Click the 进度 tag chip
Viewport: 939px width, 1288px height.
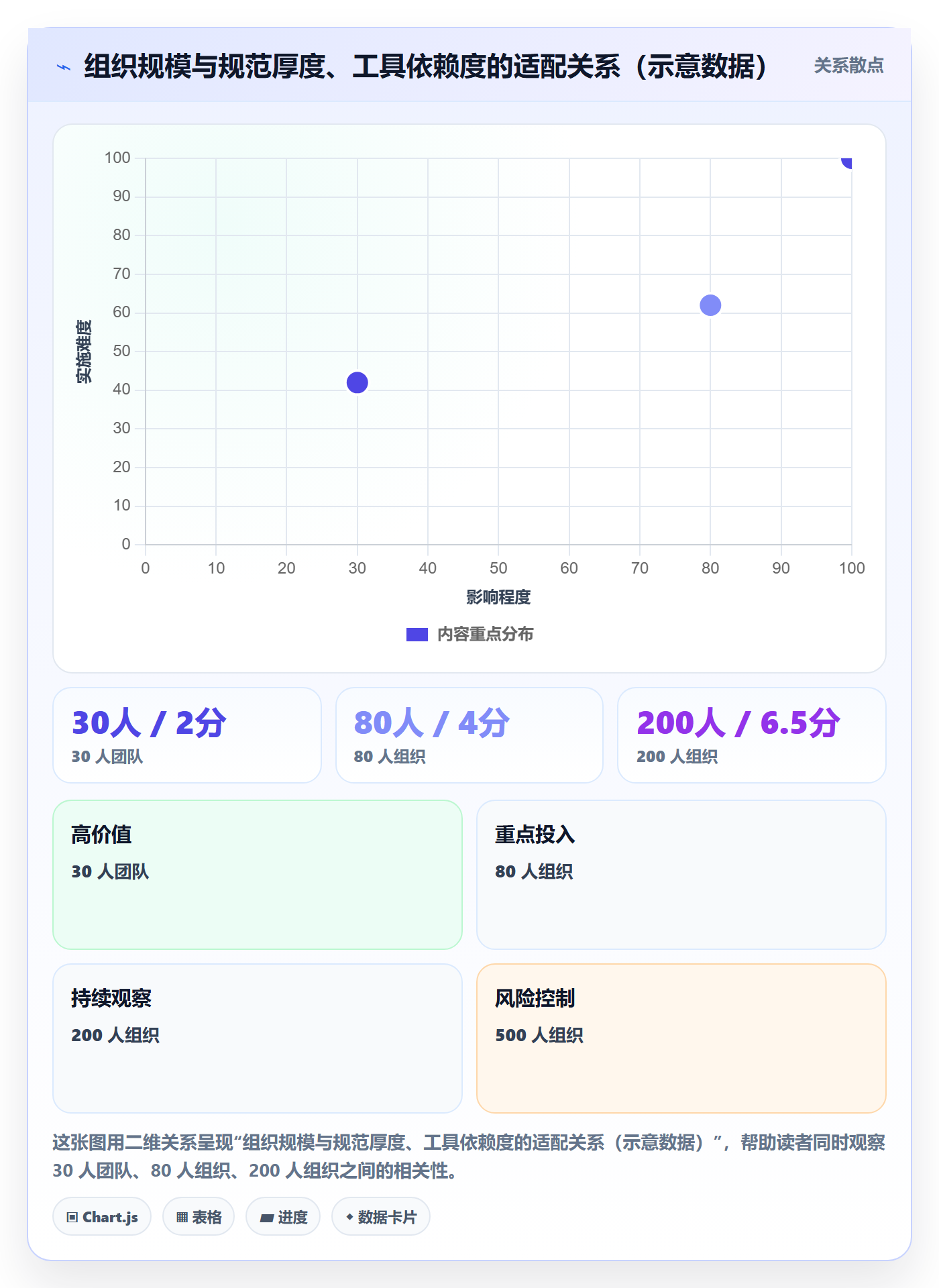283,1217
